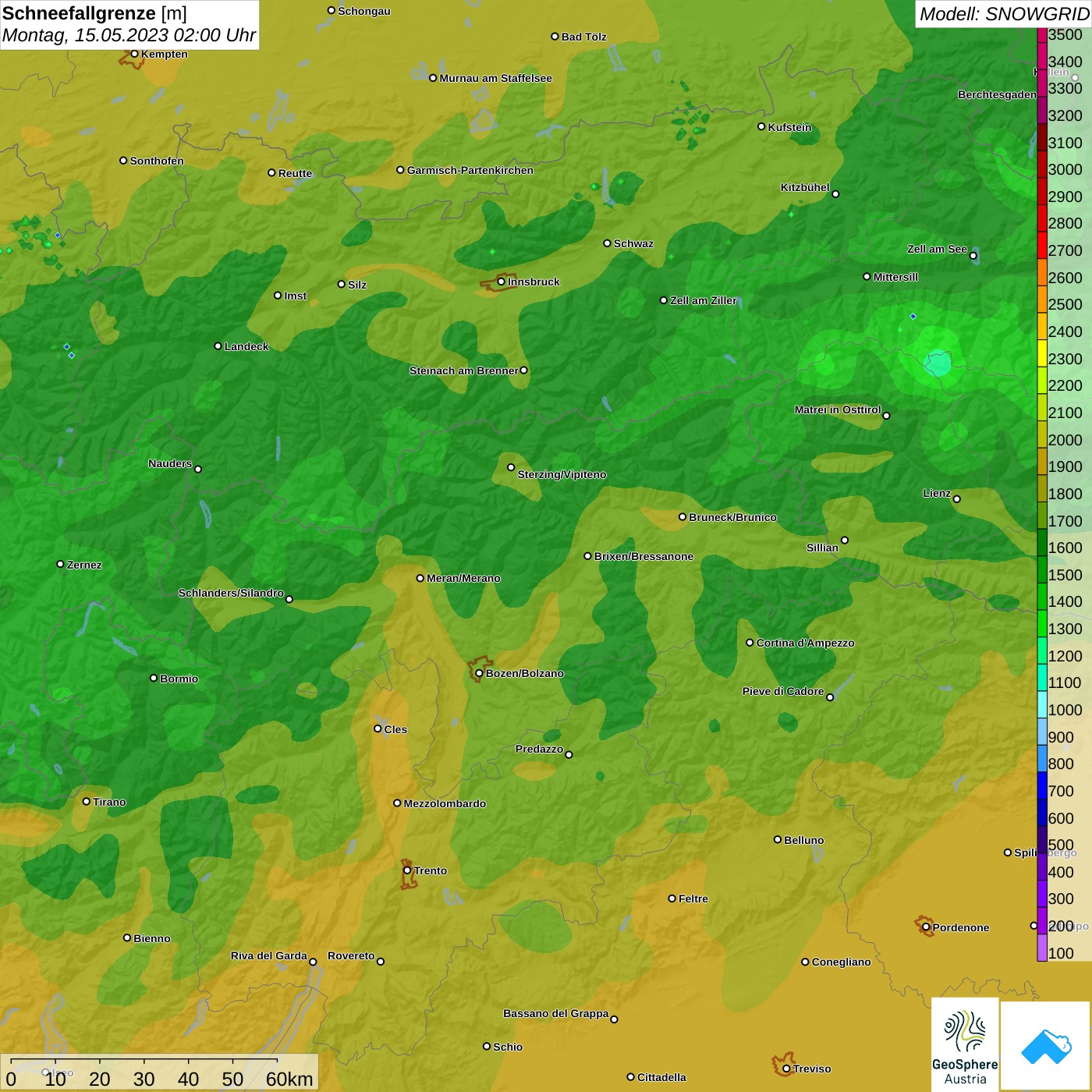Click the Modell: SNOWGRID label
Screen dimensions: 1092x1092
tap(1004, 14)
